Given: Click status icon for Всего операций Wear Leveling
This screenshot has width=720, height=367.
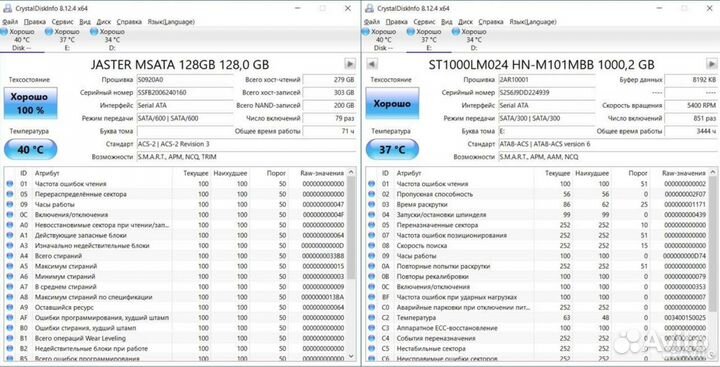Looking at the screenshot, I should point(10,338).
